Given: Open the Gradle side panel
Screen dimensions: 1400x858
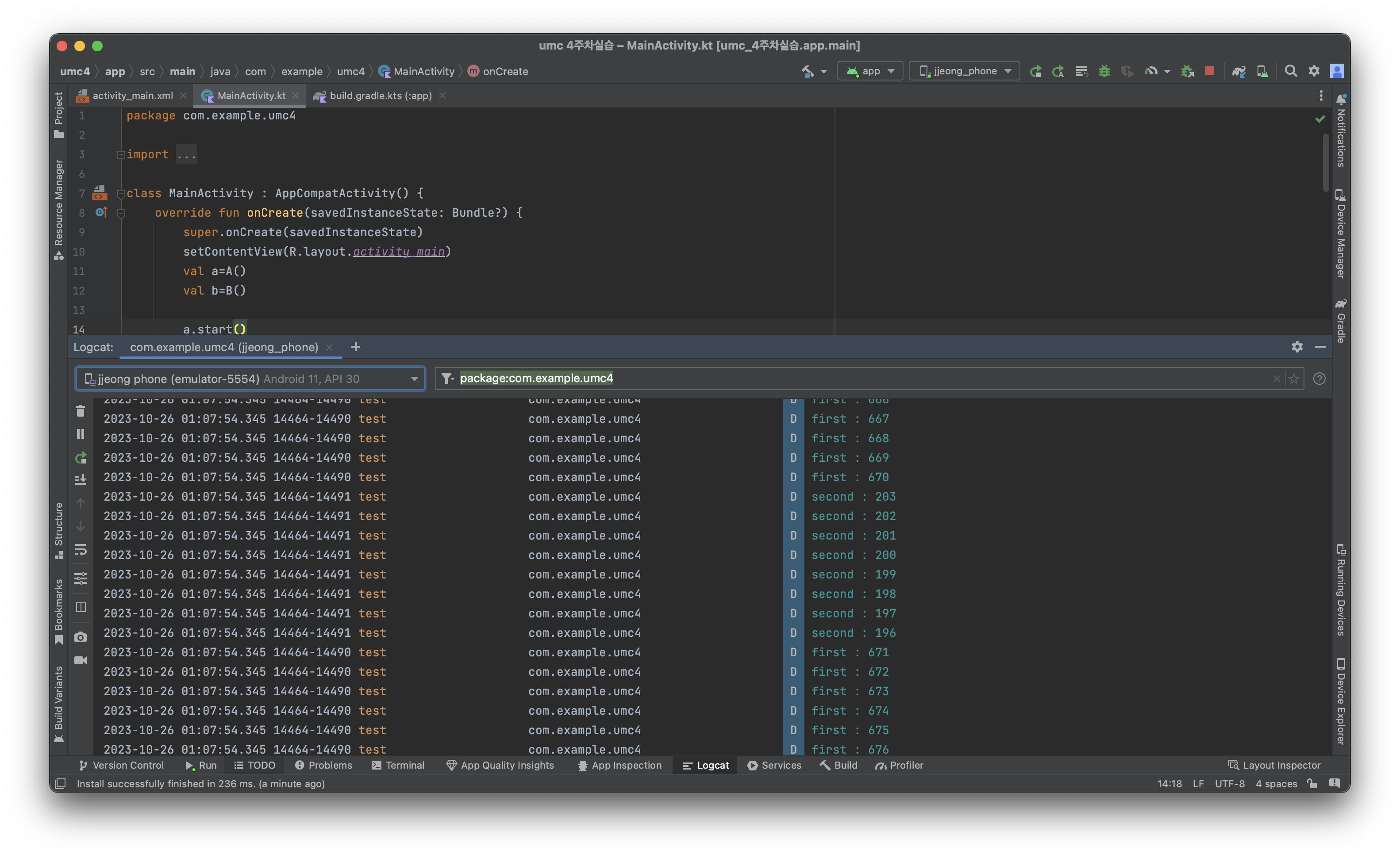Looking at the screenshot, I should coord(1341,322).
